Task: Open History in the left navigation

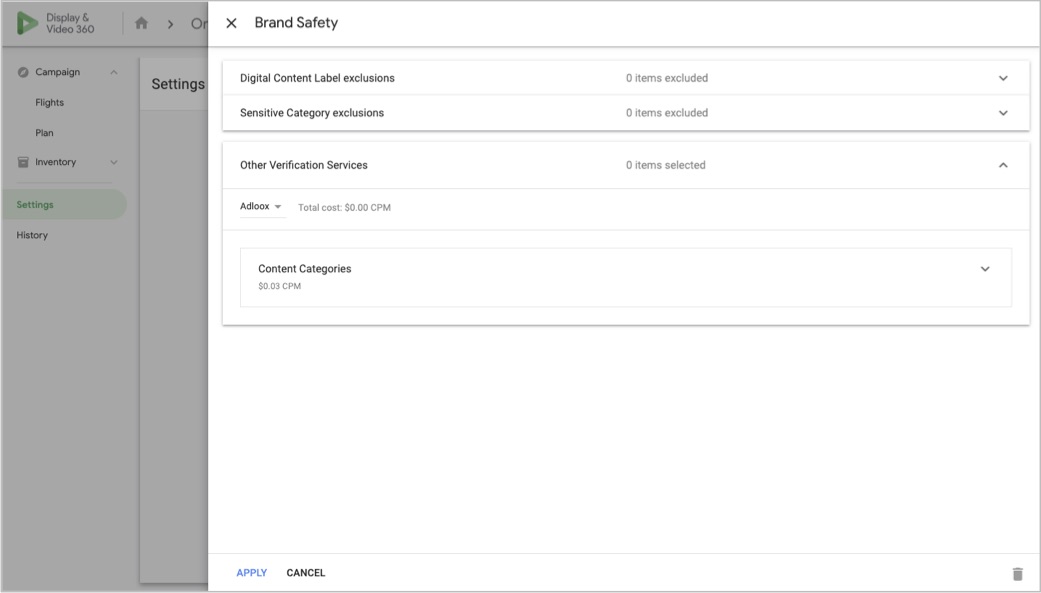Action: [32, 235]
